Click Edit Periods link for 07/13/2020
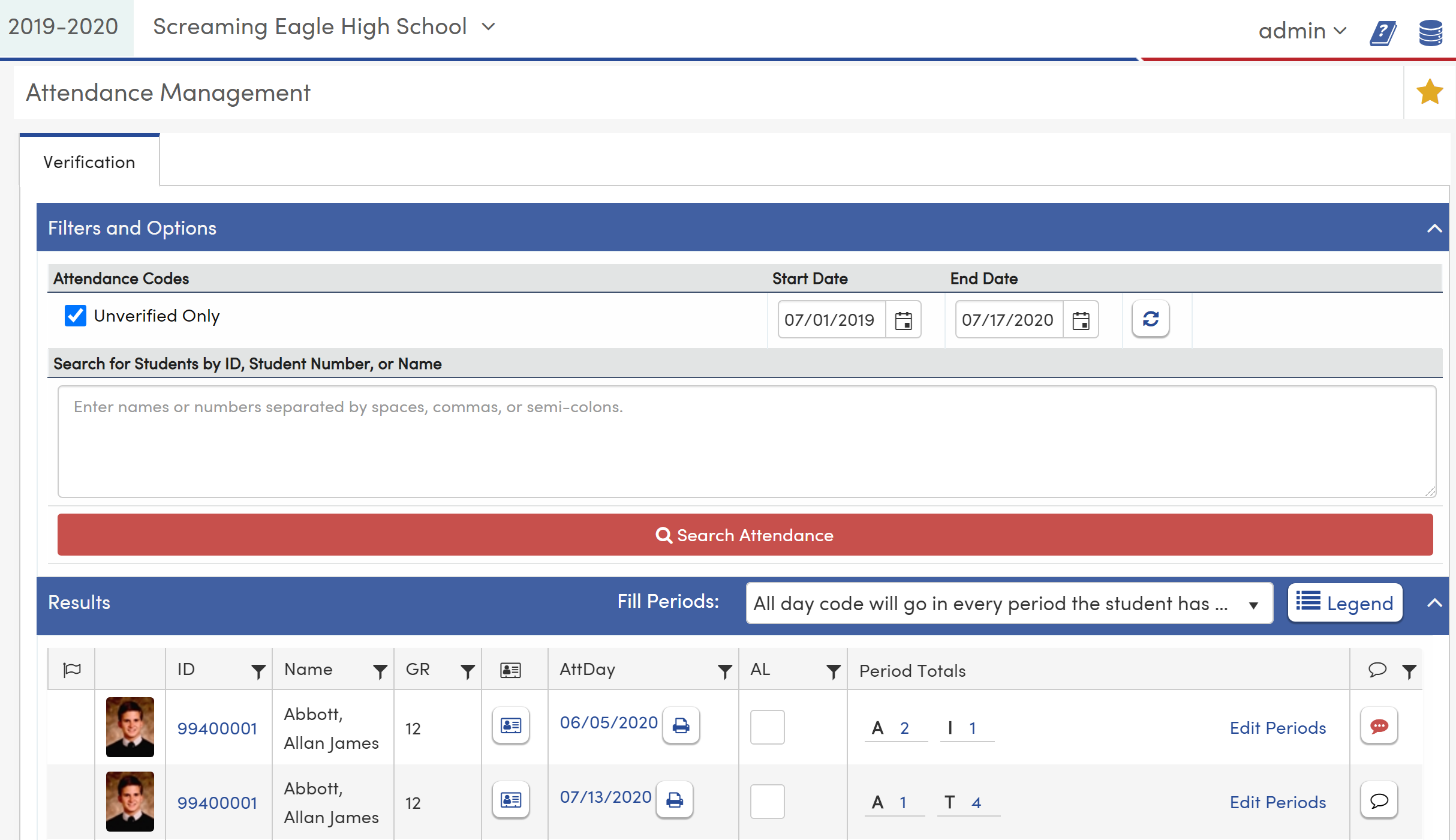1456x840 pixels. coord(1277,802)
